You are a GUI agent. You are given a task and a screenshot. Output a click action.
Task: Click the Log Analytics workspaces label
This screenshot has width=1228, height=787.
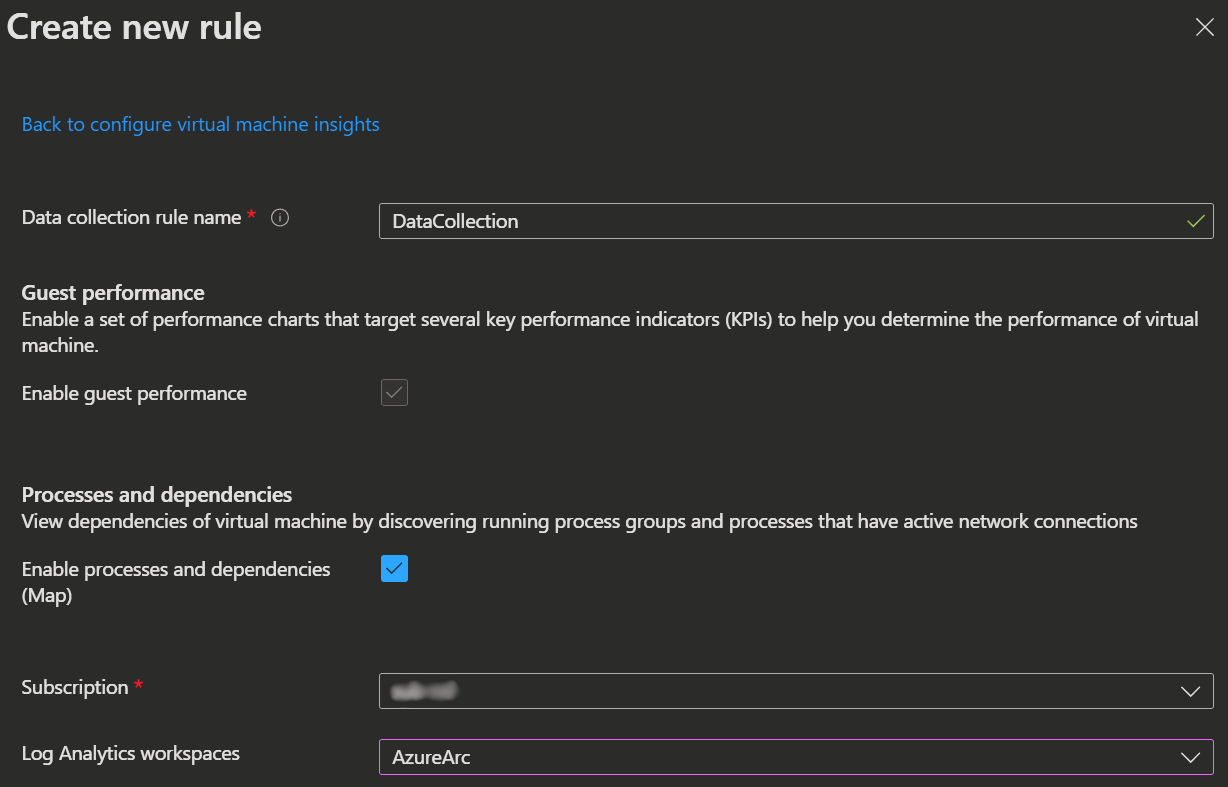tap(131, 753)
